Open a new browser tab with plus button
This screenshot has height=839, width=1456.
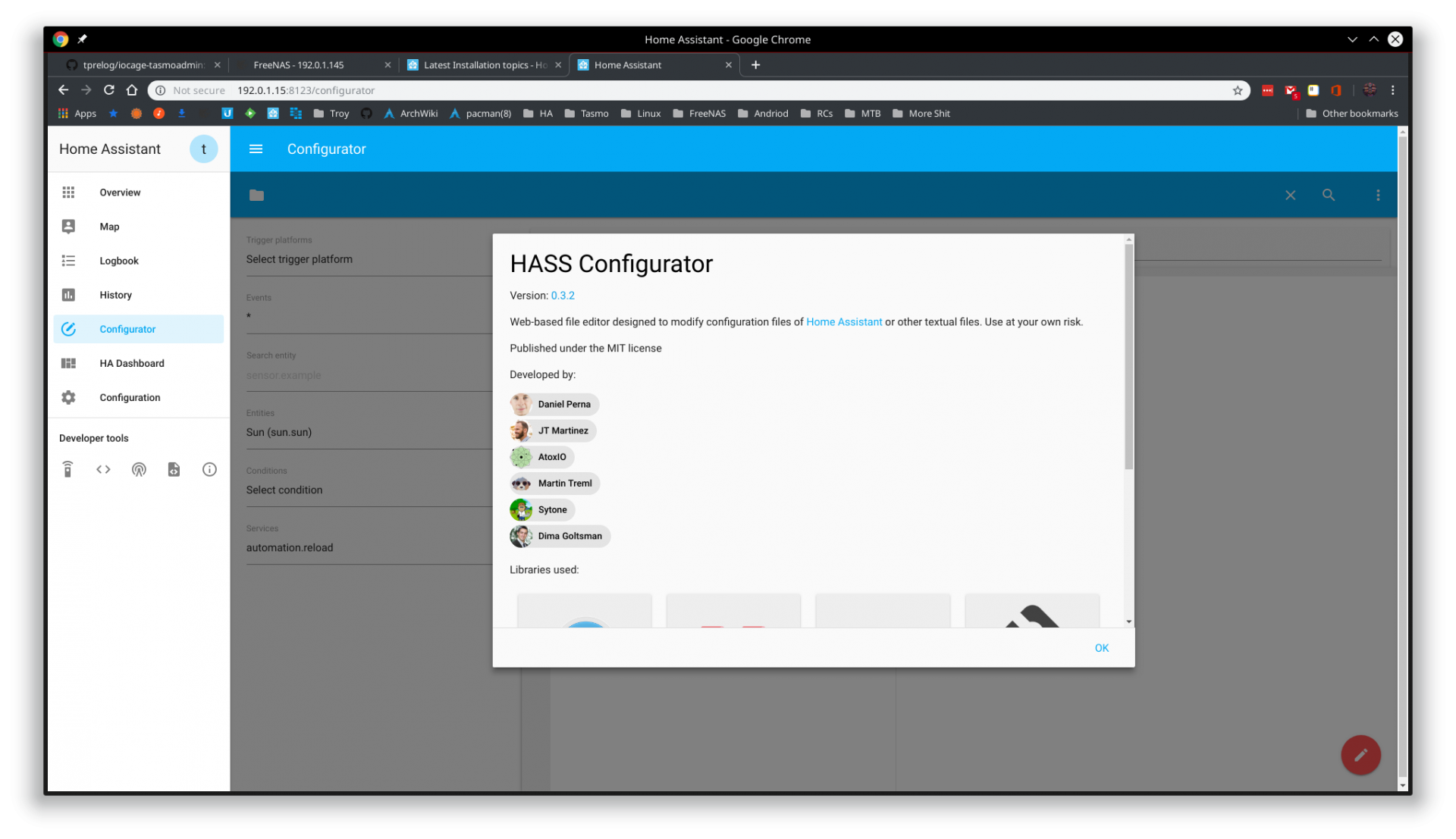(x=755, y=65)
